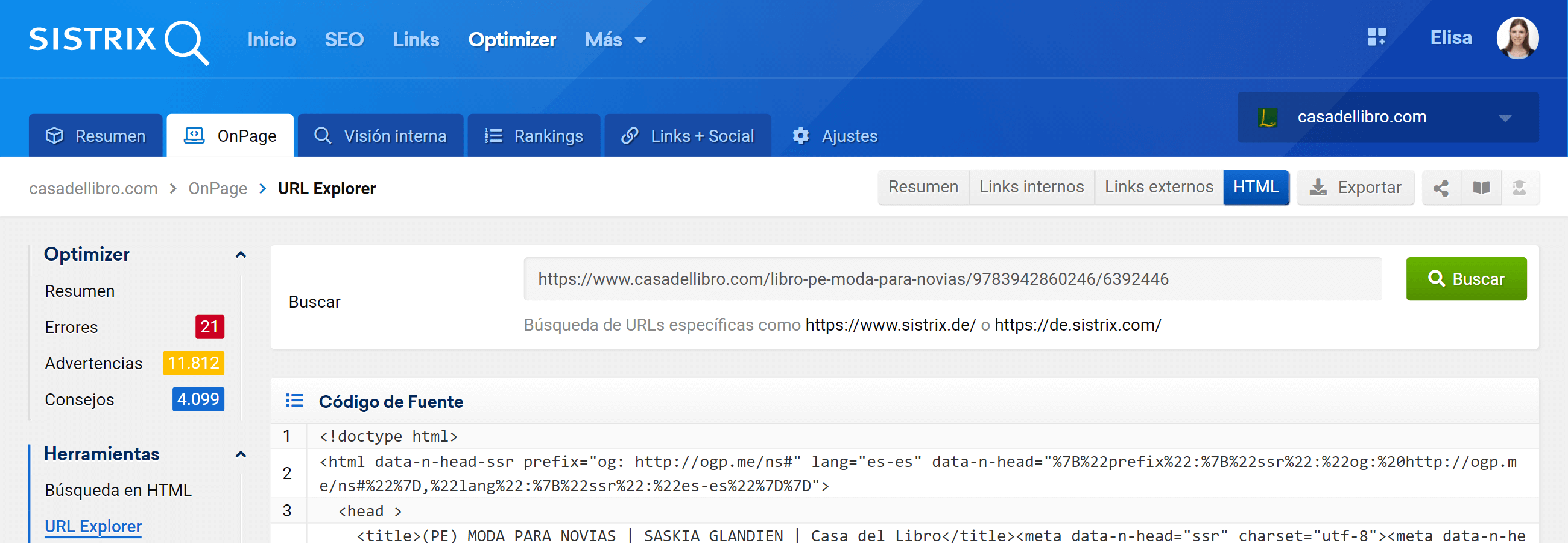The image size is (1568, 543).
Task: Expand the Más dropdown menu
Action: click(615, 40)
